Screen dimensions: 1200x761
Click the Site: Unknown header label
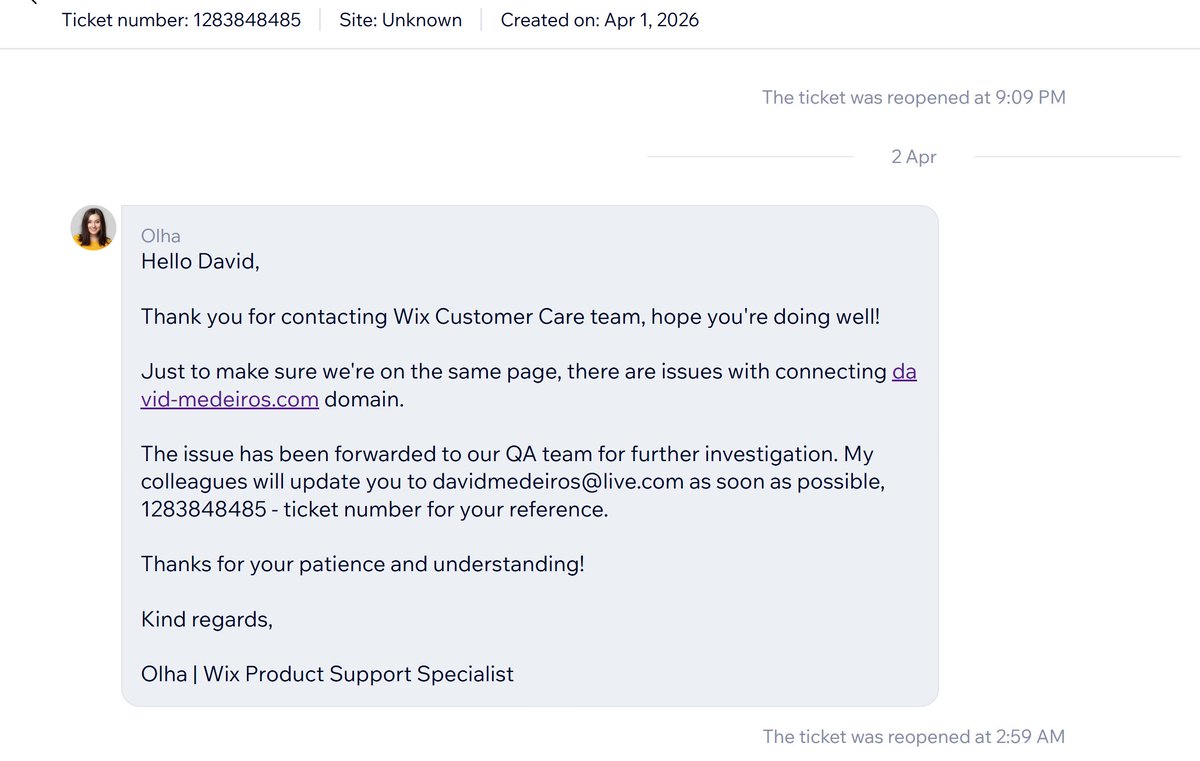400,20
